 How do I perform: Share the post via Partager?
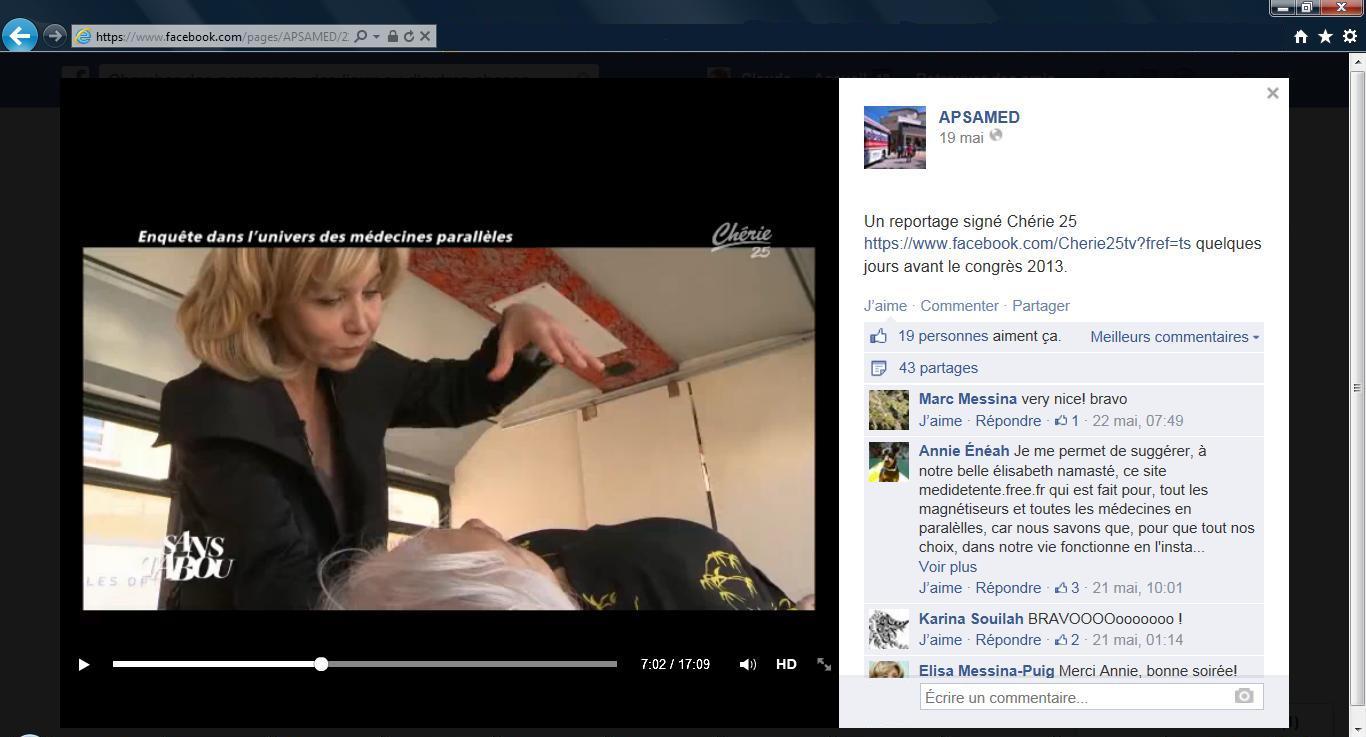1040,306
